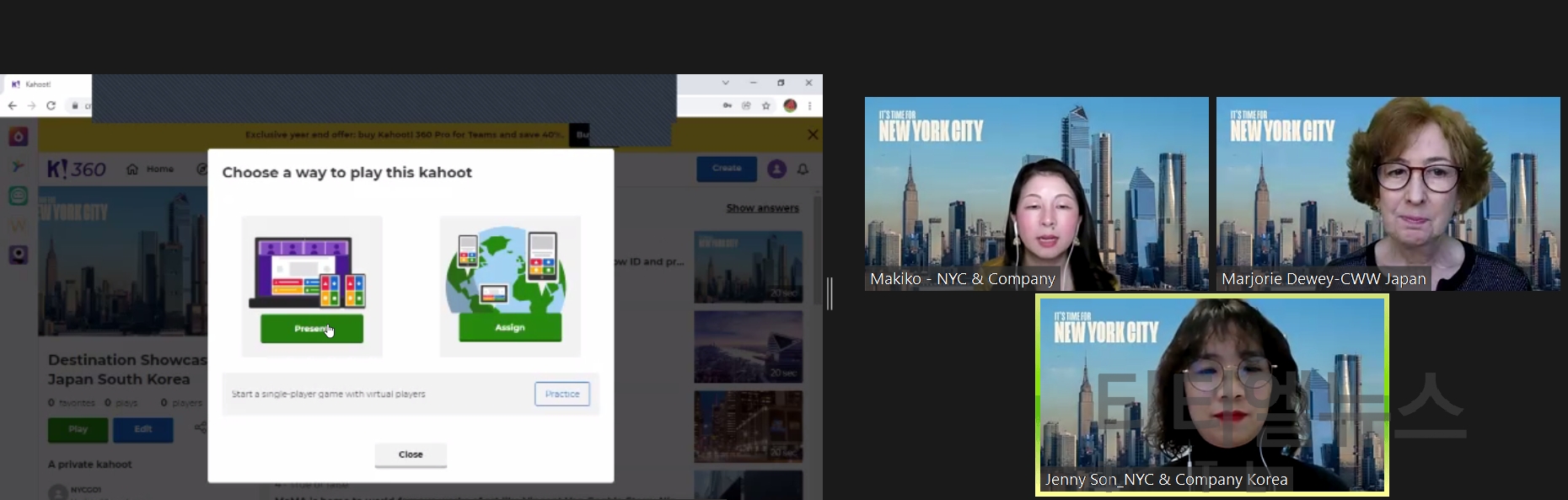Image resolution: width=1568 pixels, height=500 pixels.
Task: Start a Practice game with virtual players
Action: 562,394
